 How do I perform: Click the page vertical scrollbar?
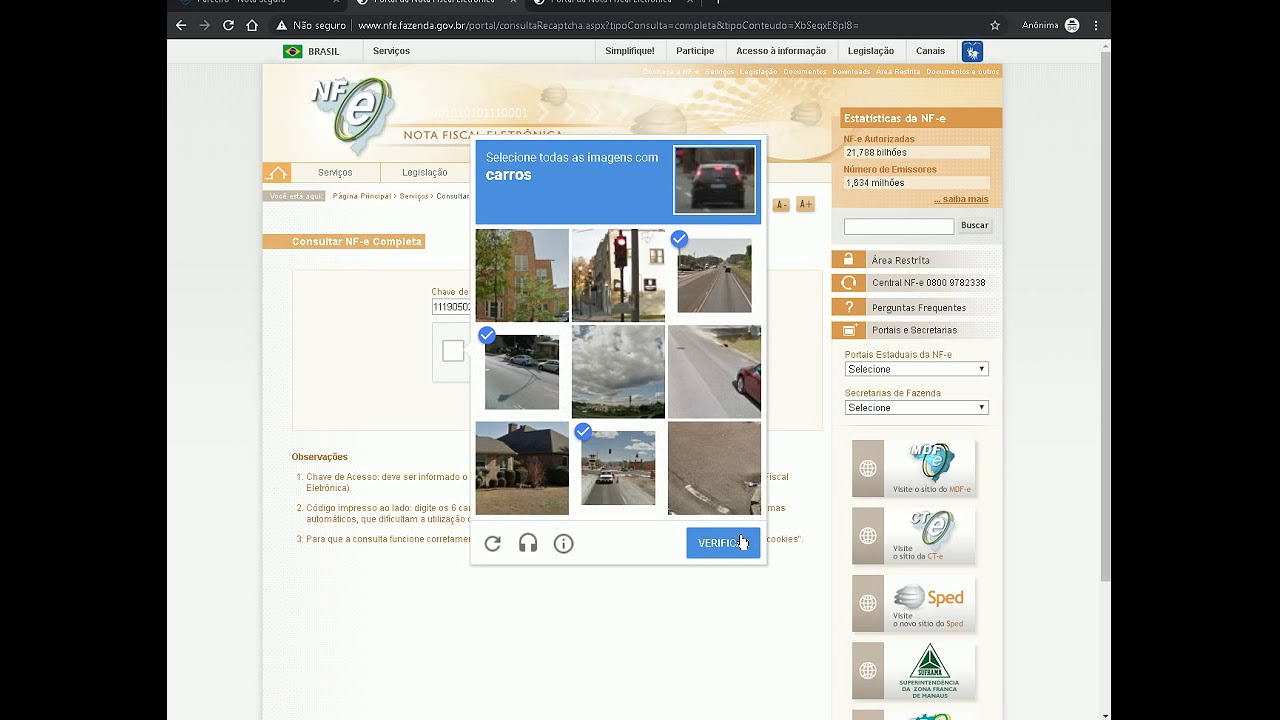[1105, 315]
